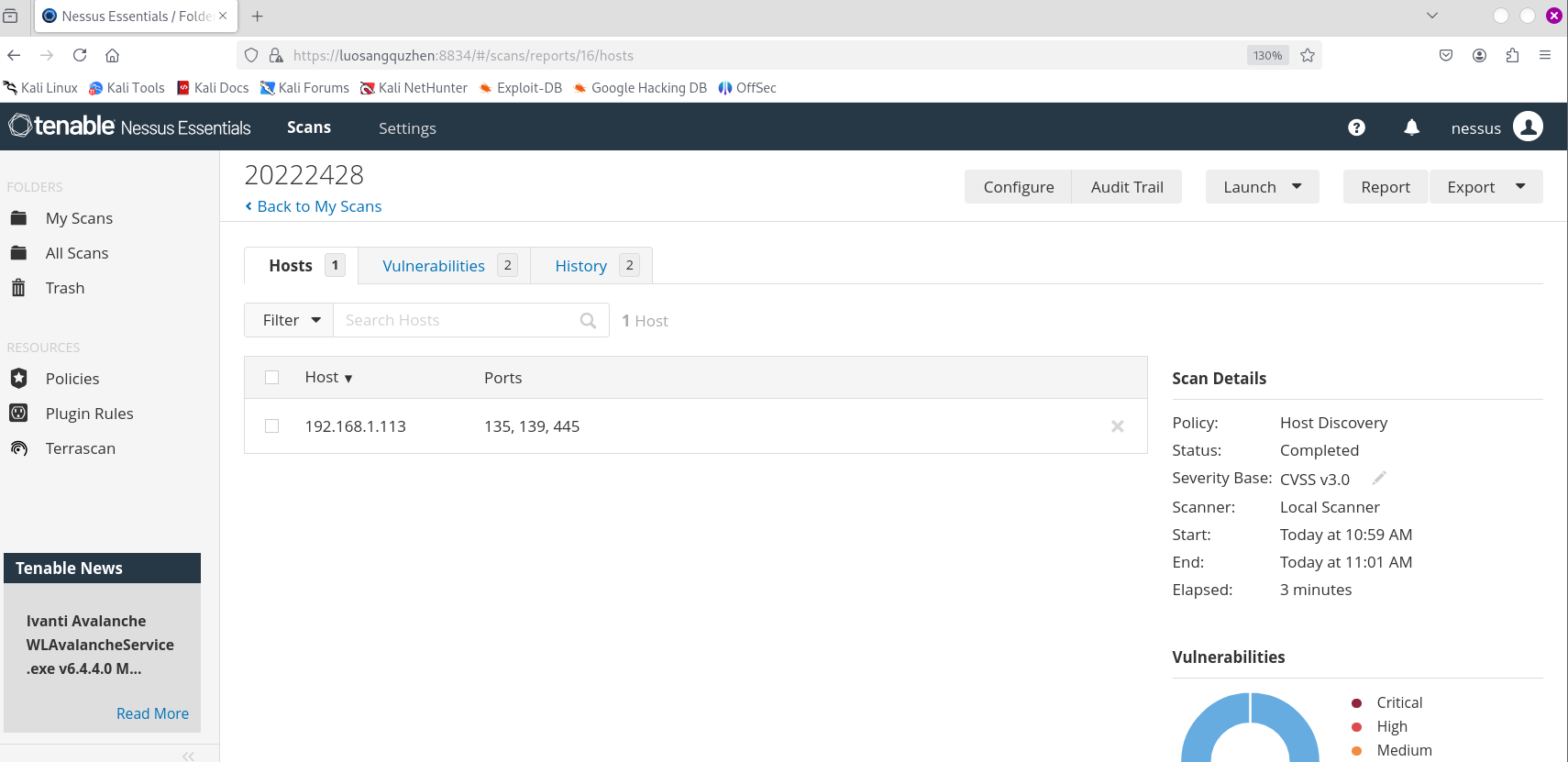The image size is (1568, 762).
Task: Switch to the History tab
Action: [x=591, y=266]
